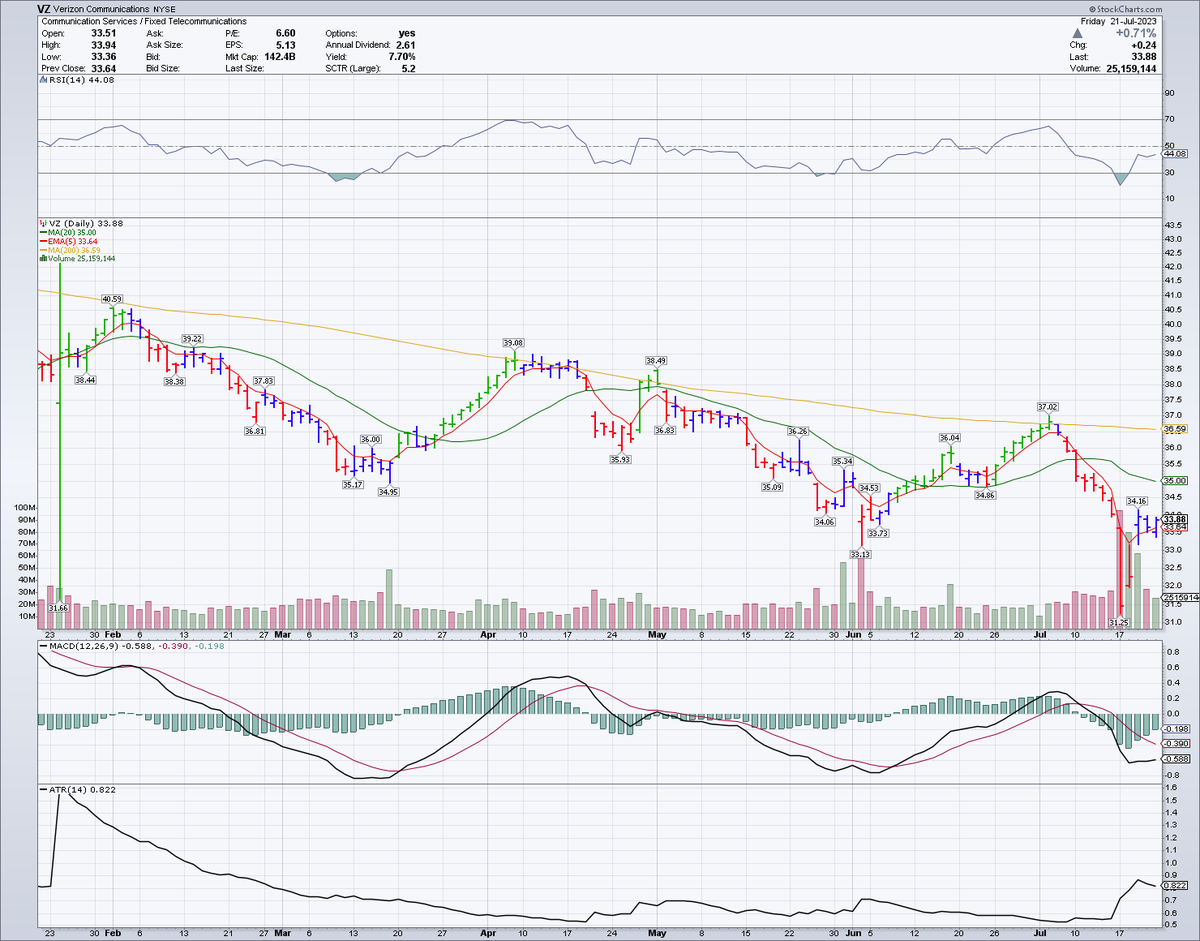
Task: Click the -0.390 MACD signal axis value
Action: click(1176, 744)
